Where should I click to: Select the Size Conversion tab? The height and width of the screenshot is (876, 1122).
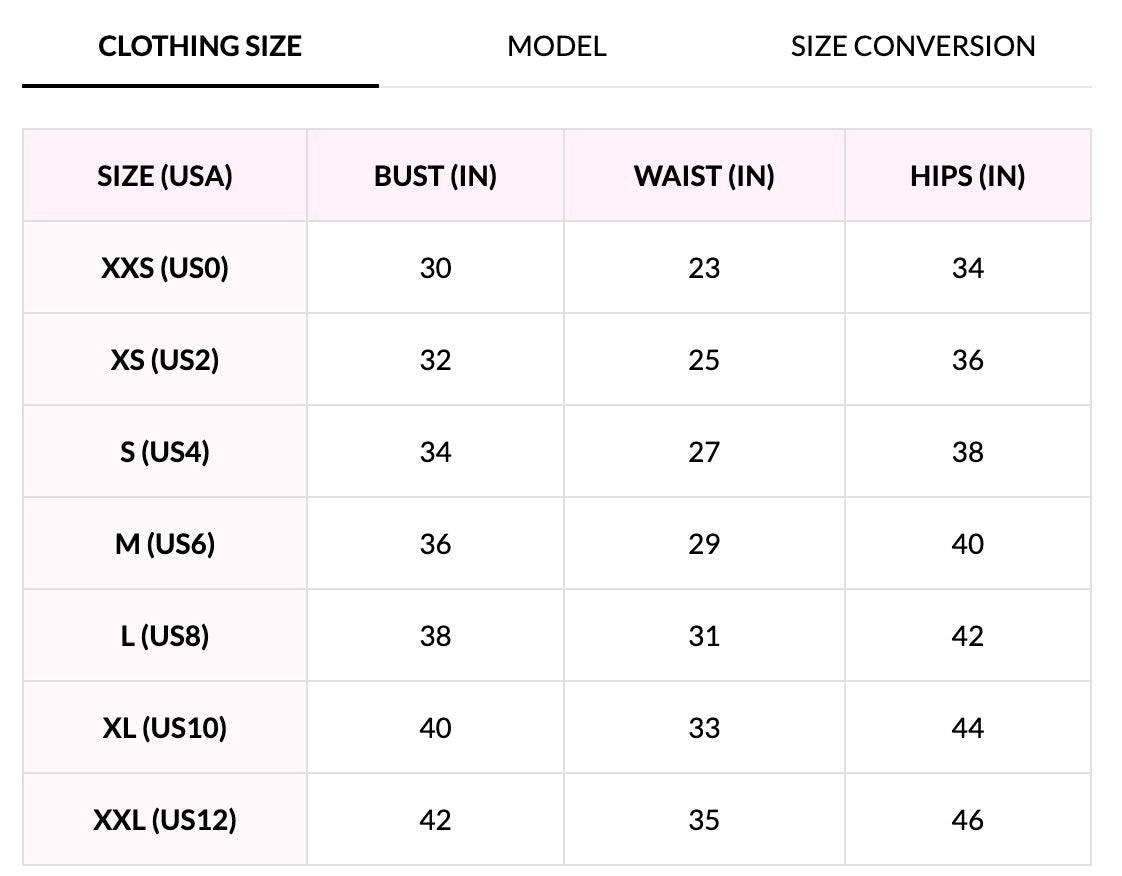point(913,46)
